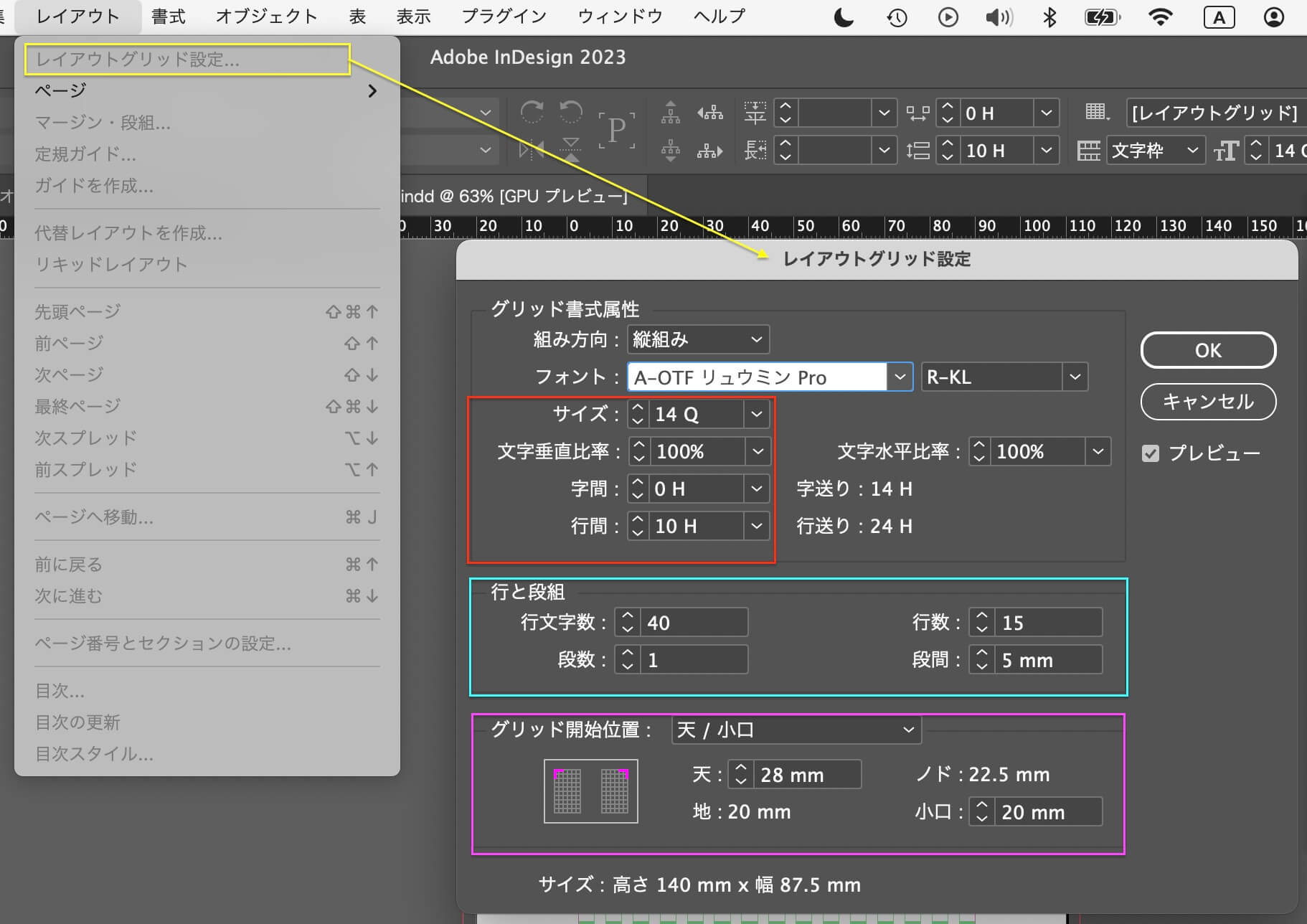Click the line aki icon in control bar
1307x924 pixels.
[917, 151]
